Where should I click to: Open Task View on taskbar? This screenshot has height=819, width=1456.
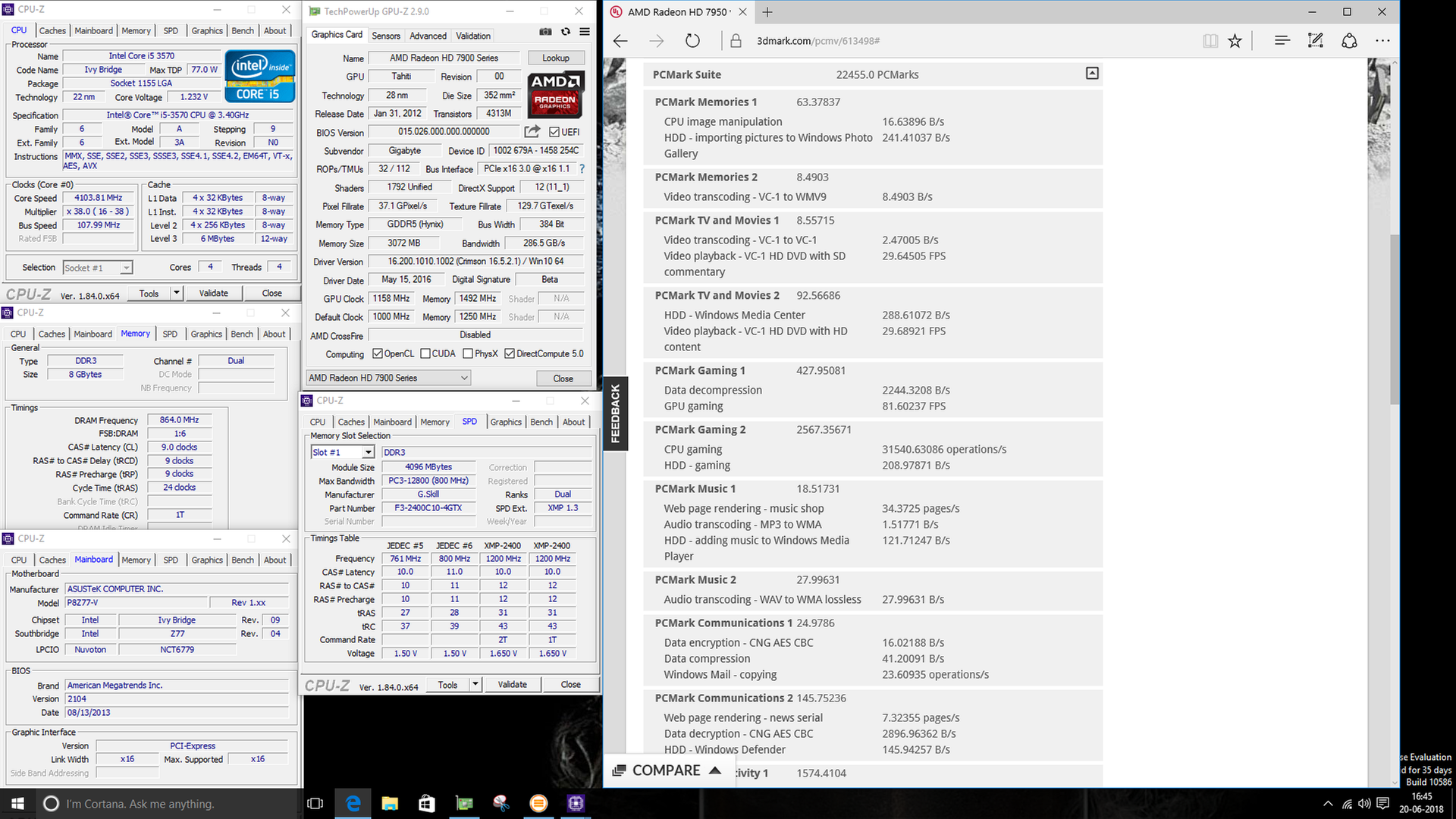[x=315, y=804]
